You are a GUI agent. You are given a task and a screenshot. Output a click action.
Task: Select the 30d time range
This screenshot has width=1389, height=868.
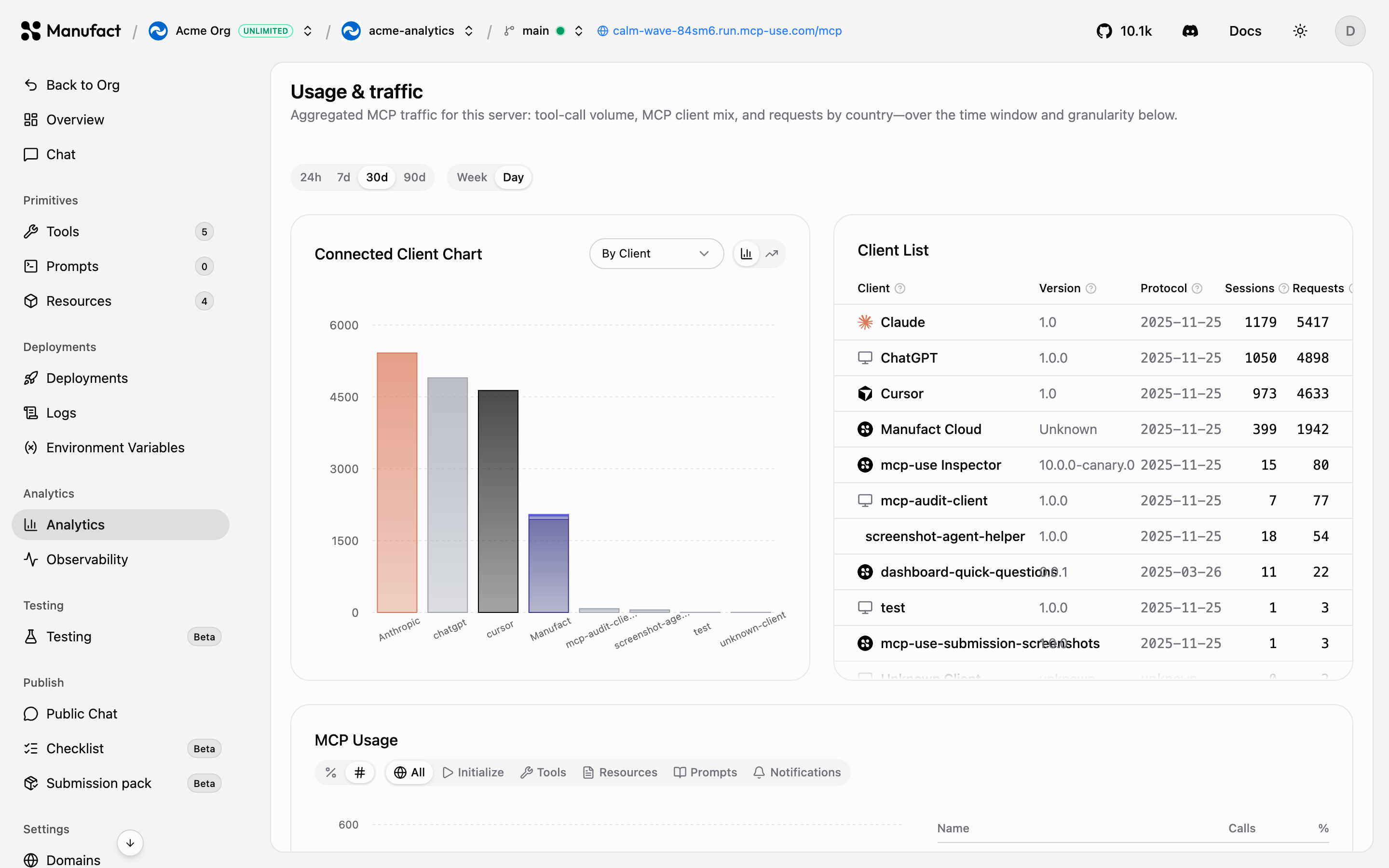tap(377, 177)
